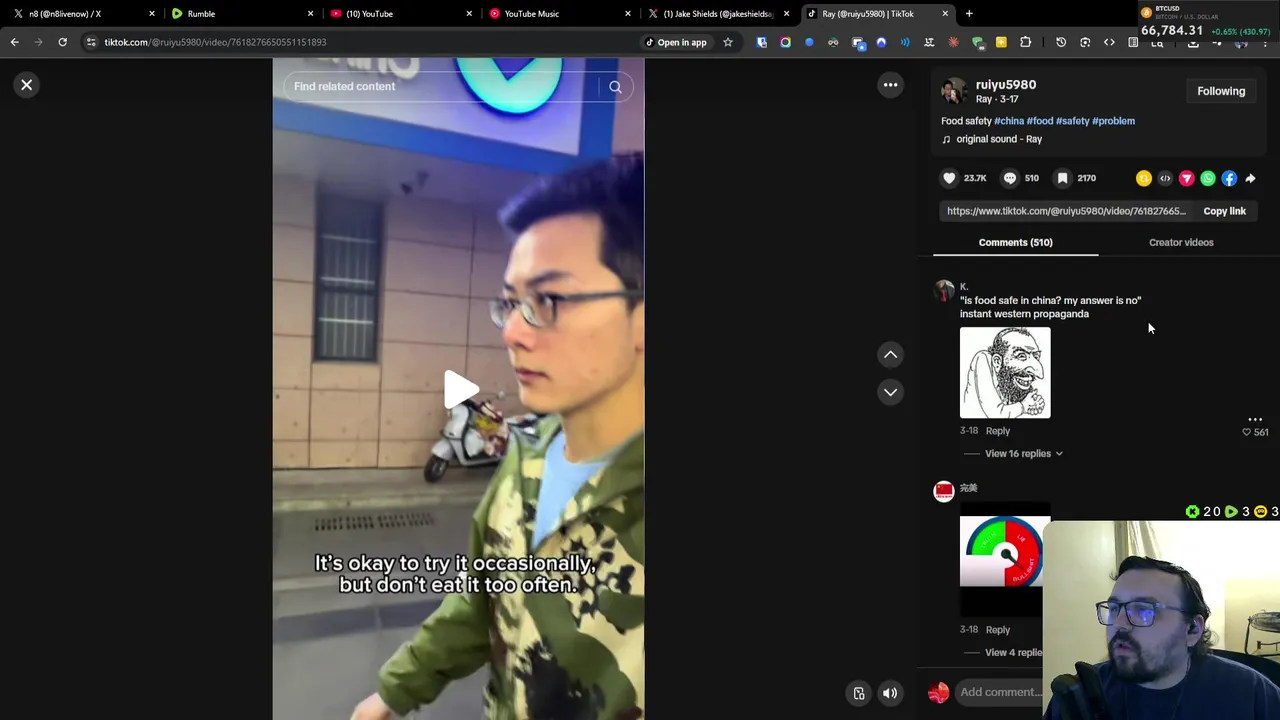Focus the Find related content field
This screenshot has width=1280, height=720.
(440, 87)
